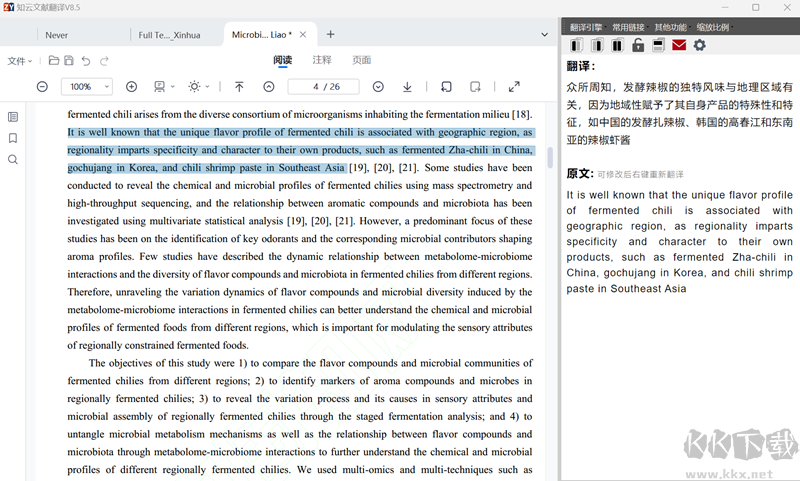Toggle the unlock padlock icon

pyautogui.click(x=638, y=45)
